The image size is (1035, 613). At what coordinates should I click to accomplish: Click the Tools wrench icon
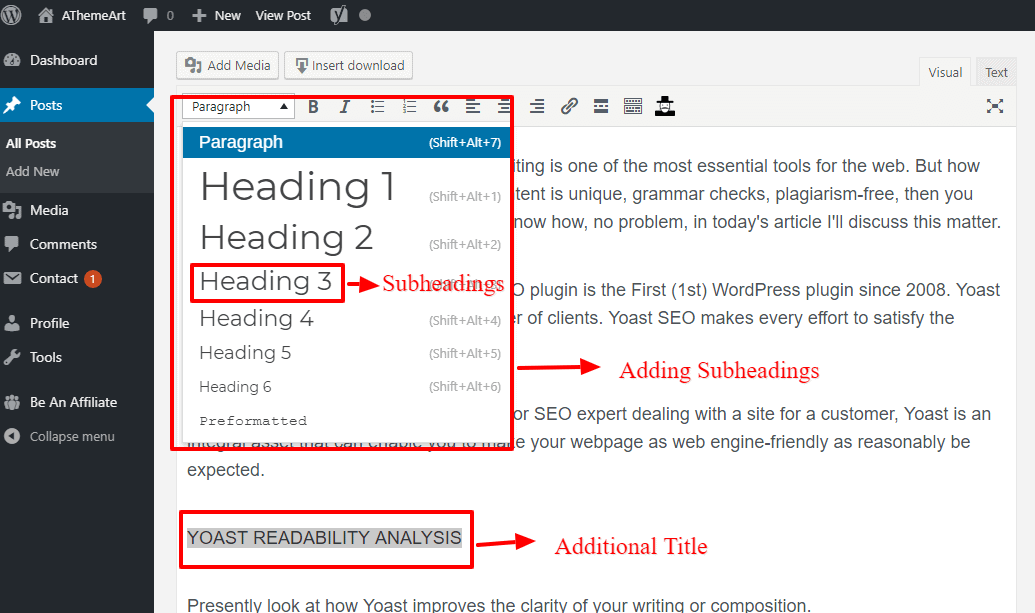click(12, 357)
